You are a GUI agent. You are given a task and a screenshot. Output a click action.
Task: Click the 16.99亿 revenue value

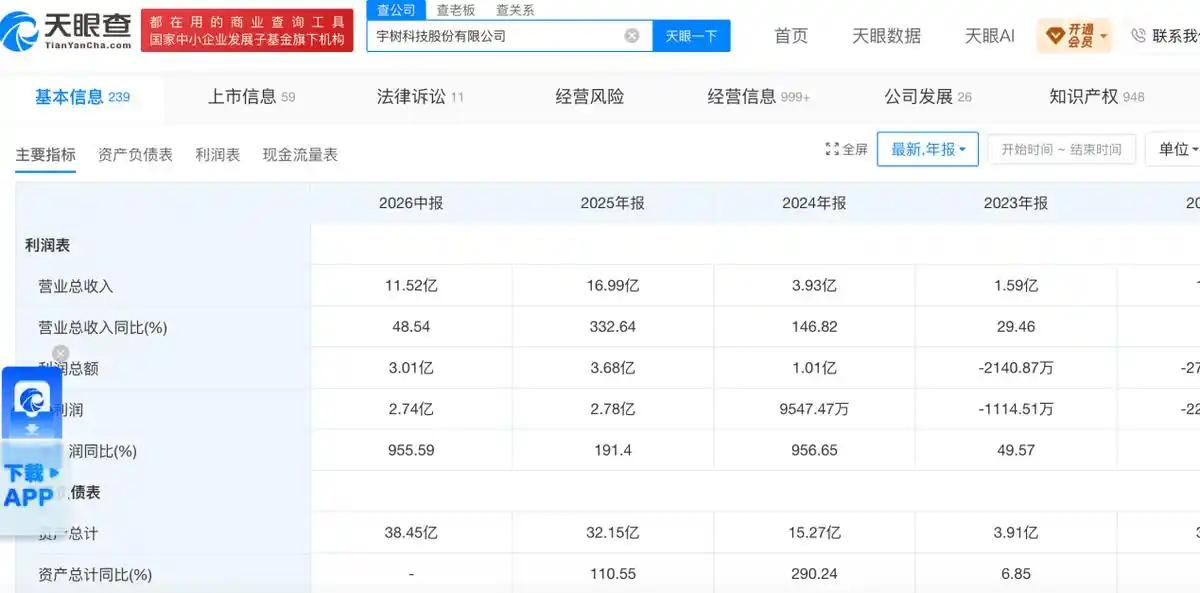point(613,286)
